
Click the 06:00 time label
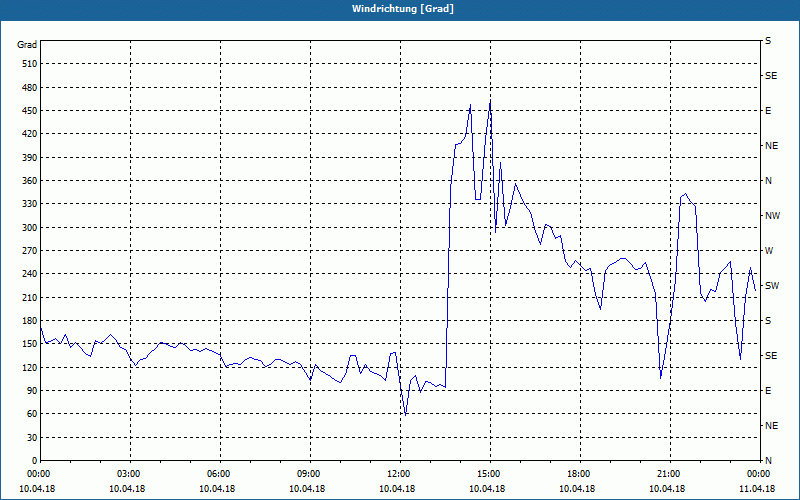(x=217, y=474)
